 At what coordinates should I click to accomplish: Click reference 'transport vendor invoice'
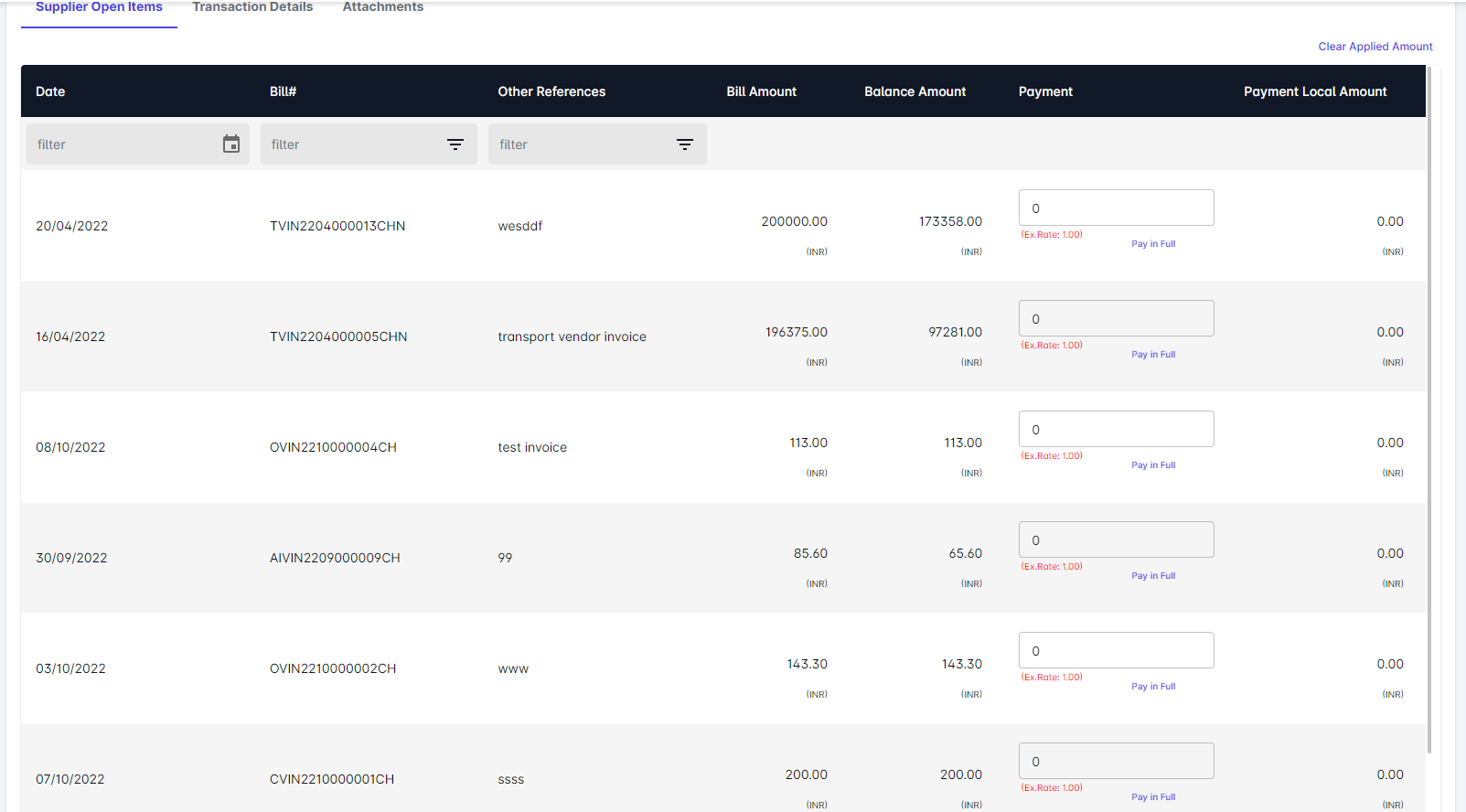(572, 337)
